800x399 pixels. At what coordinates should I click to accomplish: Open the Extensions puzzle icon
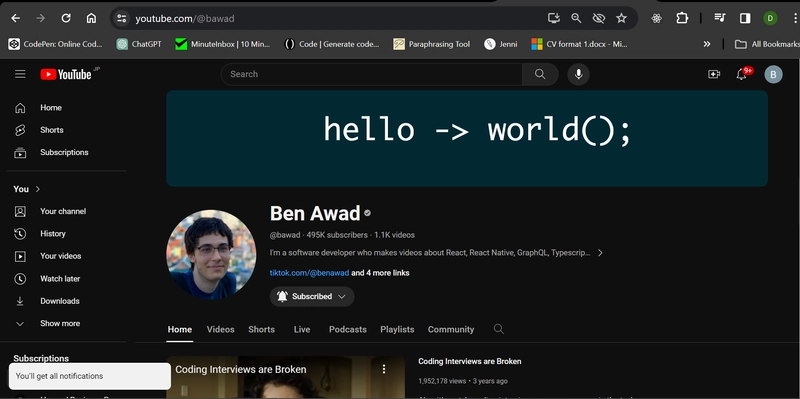[682, 18]
